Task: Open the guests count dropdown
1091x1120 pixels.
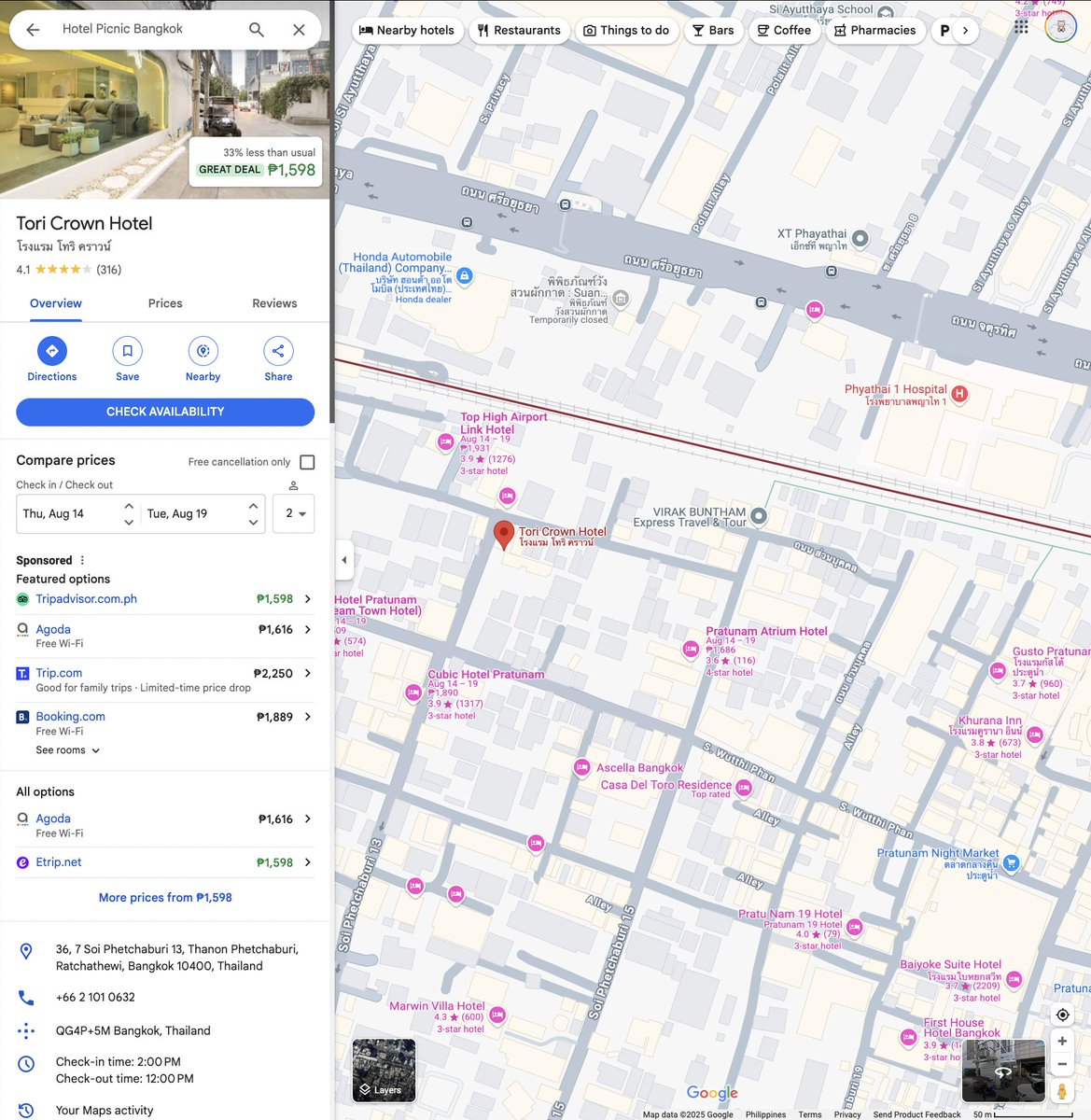Action: pos(293,513)
